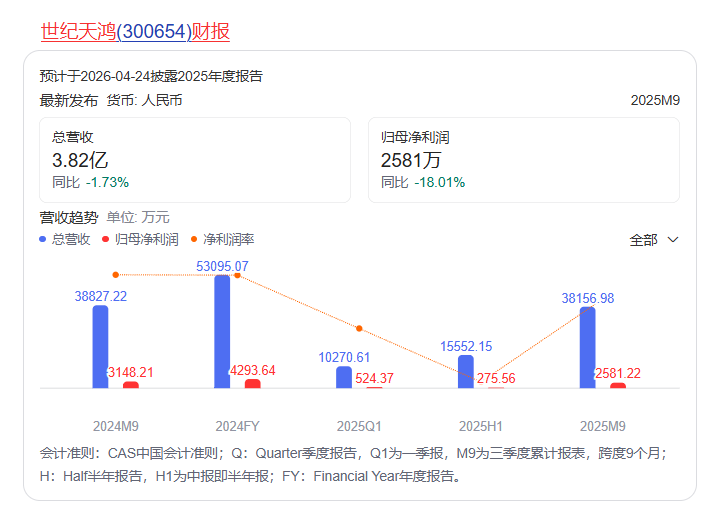722x505 pixels.
Task: Select the 归母净利润 2581万 summary card
Action: [x=523, y=160]
